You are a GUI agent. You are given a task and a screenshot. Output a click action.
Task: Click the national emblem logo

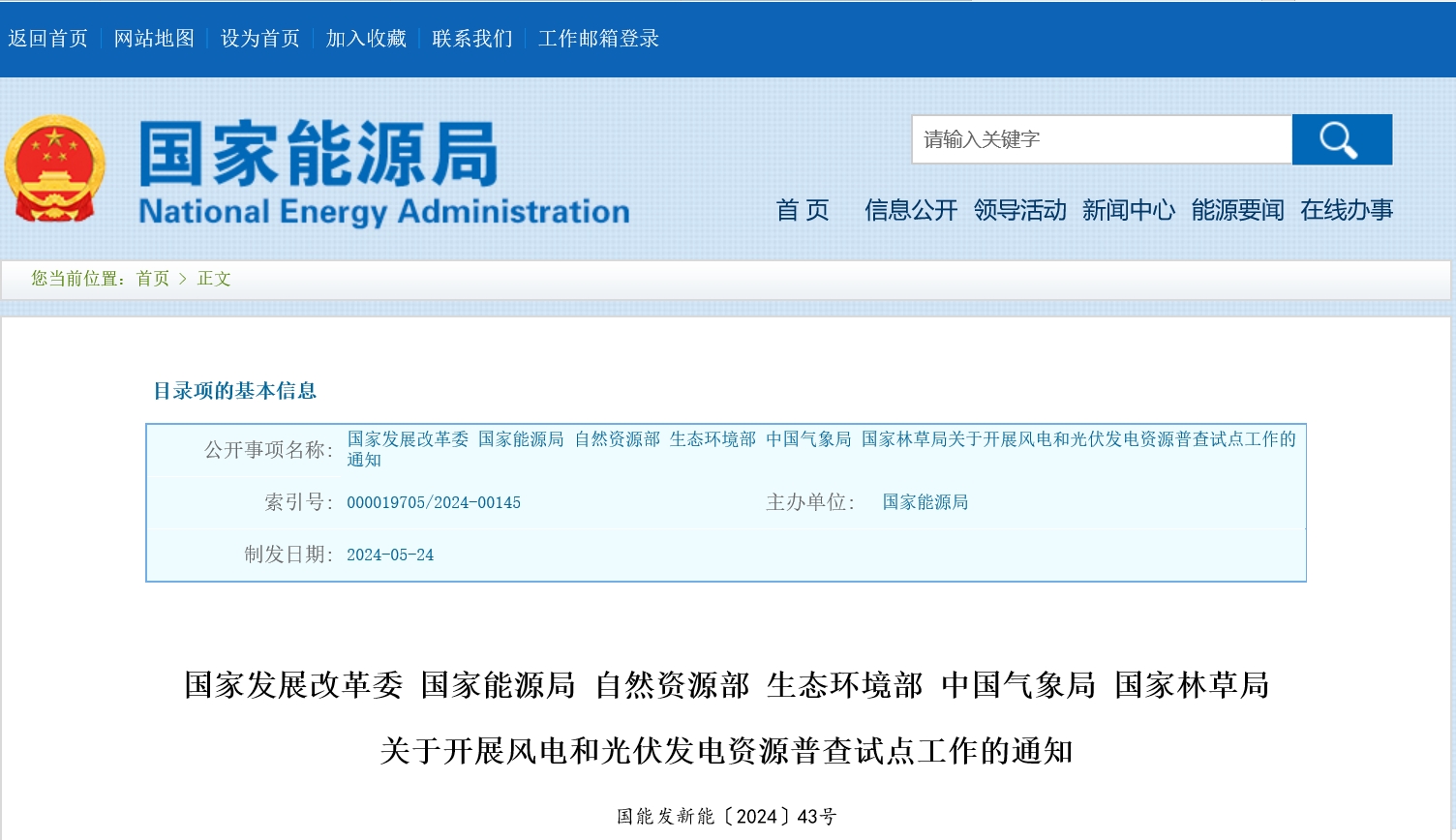[x=54, y=169]
